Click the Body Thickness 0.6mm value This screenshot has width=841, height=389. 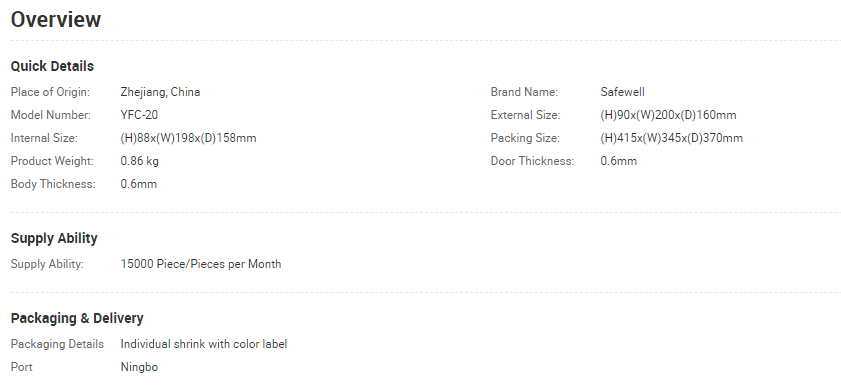139,184
